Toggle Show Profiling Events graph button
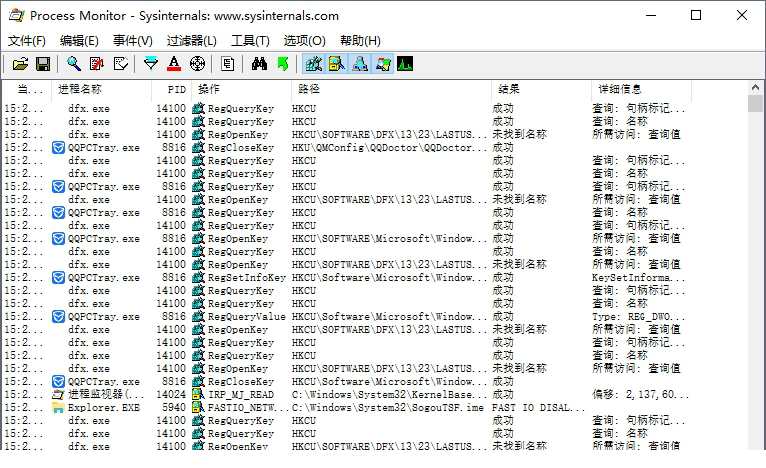766x468 pixels. pos(405,64)
